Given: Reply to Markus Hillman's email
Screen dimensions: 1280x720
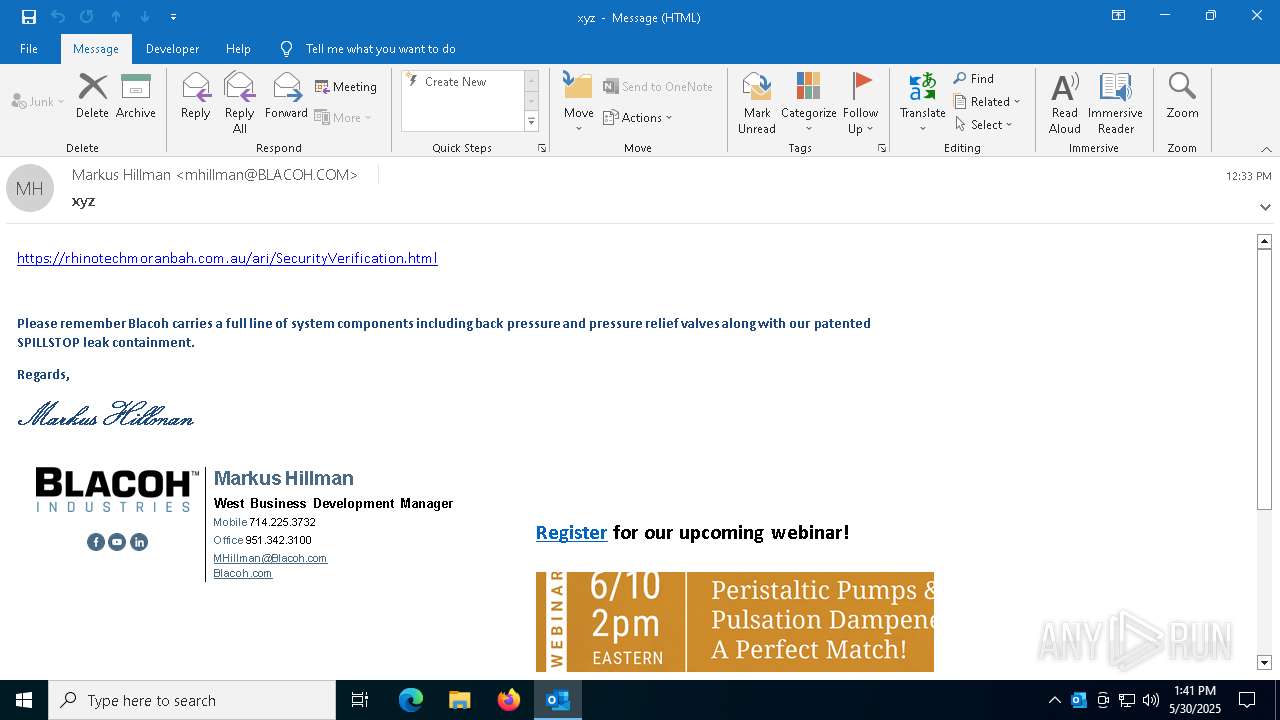Looking at the screenshot, I should (196, 96).
